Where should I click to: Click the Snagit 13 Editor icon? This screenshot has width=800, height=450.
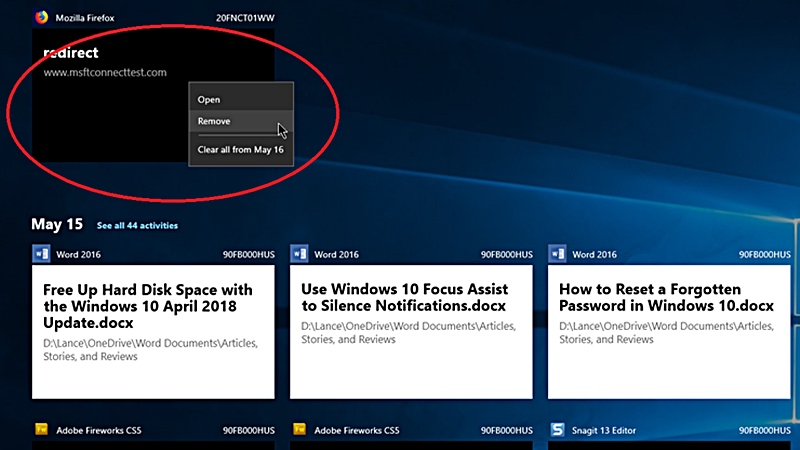click(557, 430)
